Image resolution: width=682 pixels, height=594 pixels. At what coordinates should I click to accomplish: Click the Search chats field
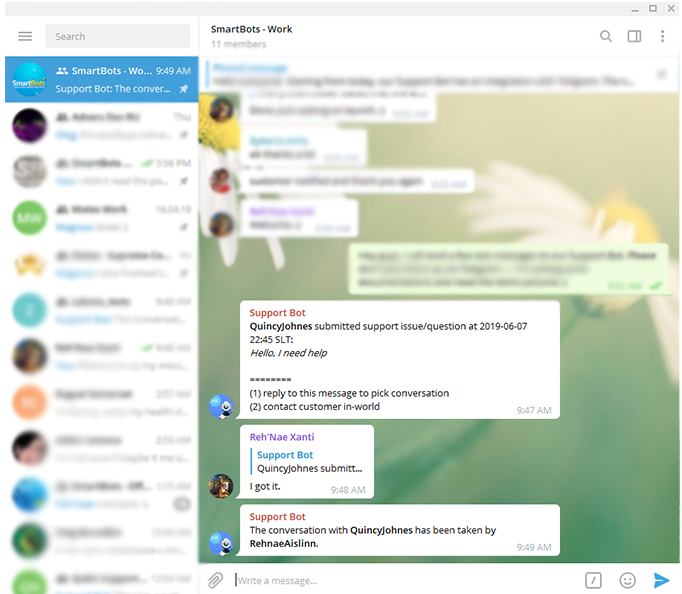[117, 36]
